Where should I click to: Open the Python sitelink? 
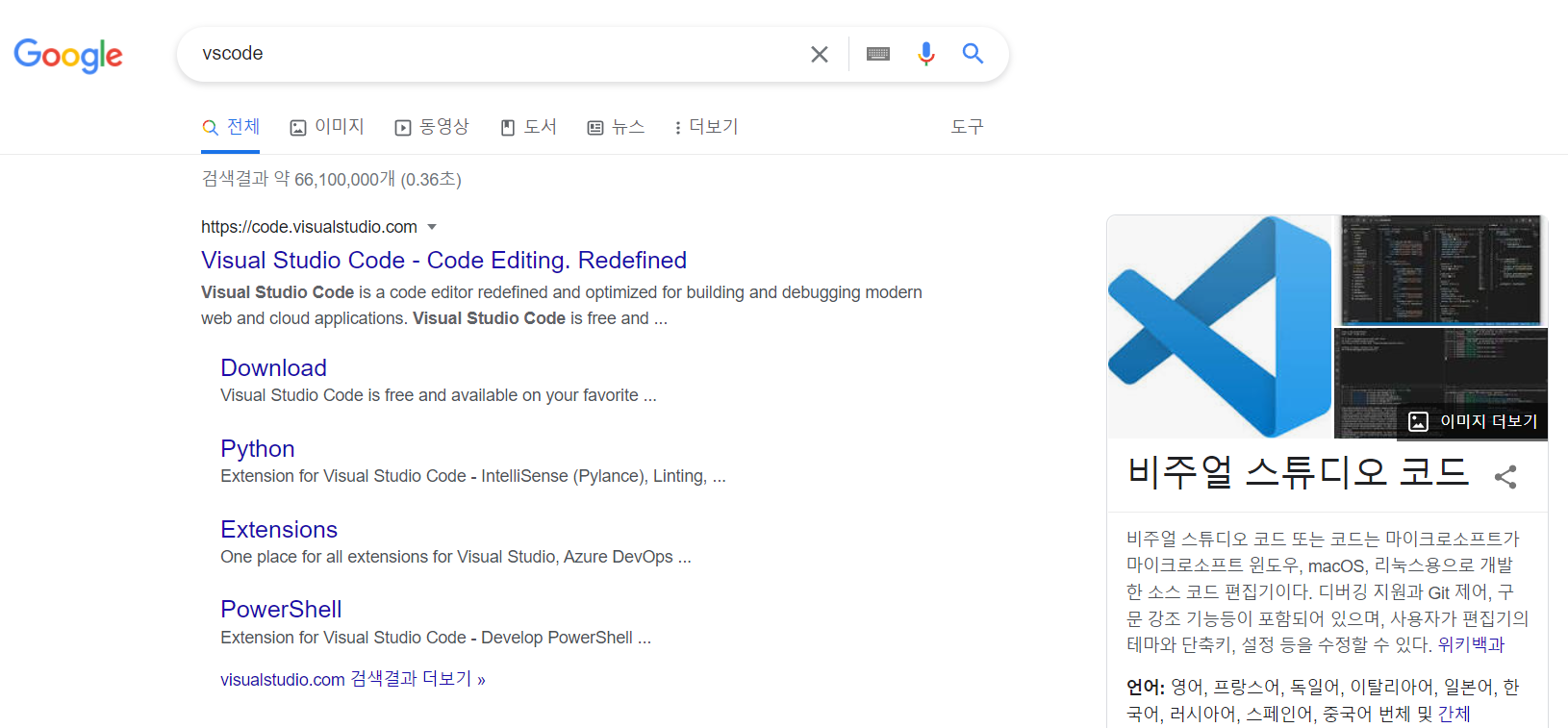(x=257, y=449)
